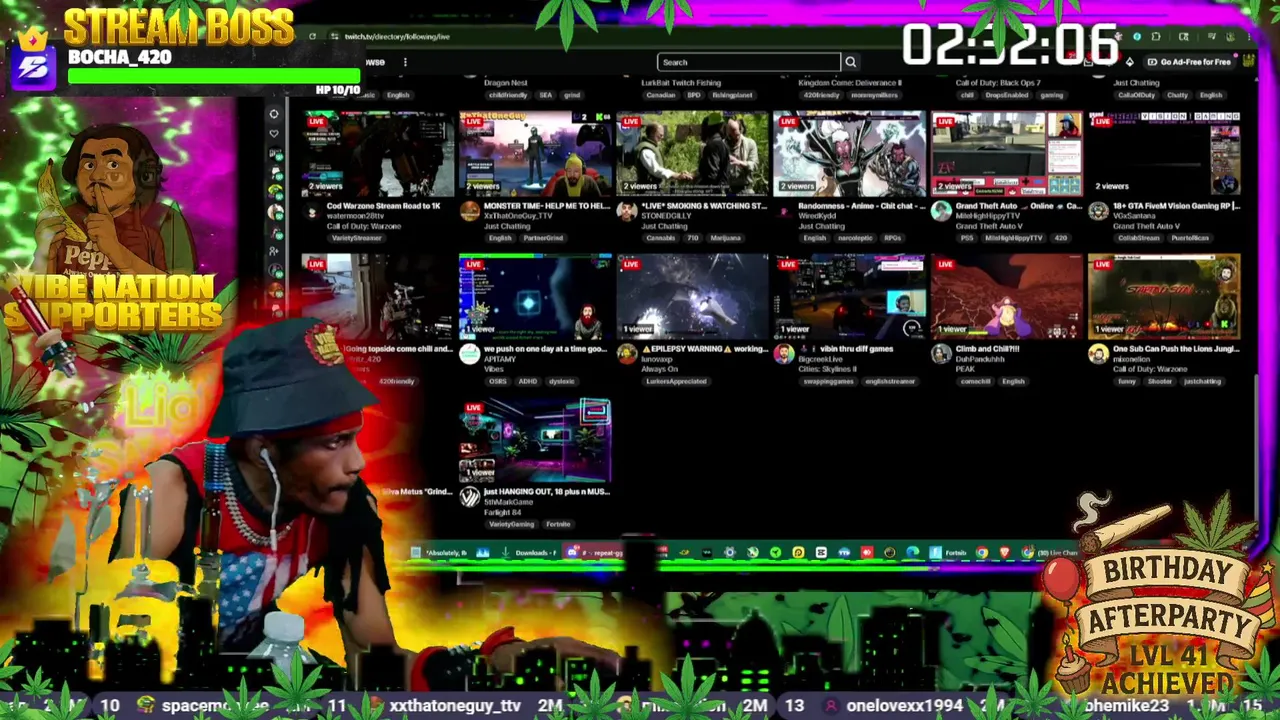Open Cod Warzone Stream Road to 1K thumbnail
The height and width of the screenshot is (720, 1280).
coord(379,153)
